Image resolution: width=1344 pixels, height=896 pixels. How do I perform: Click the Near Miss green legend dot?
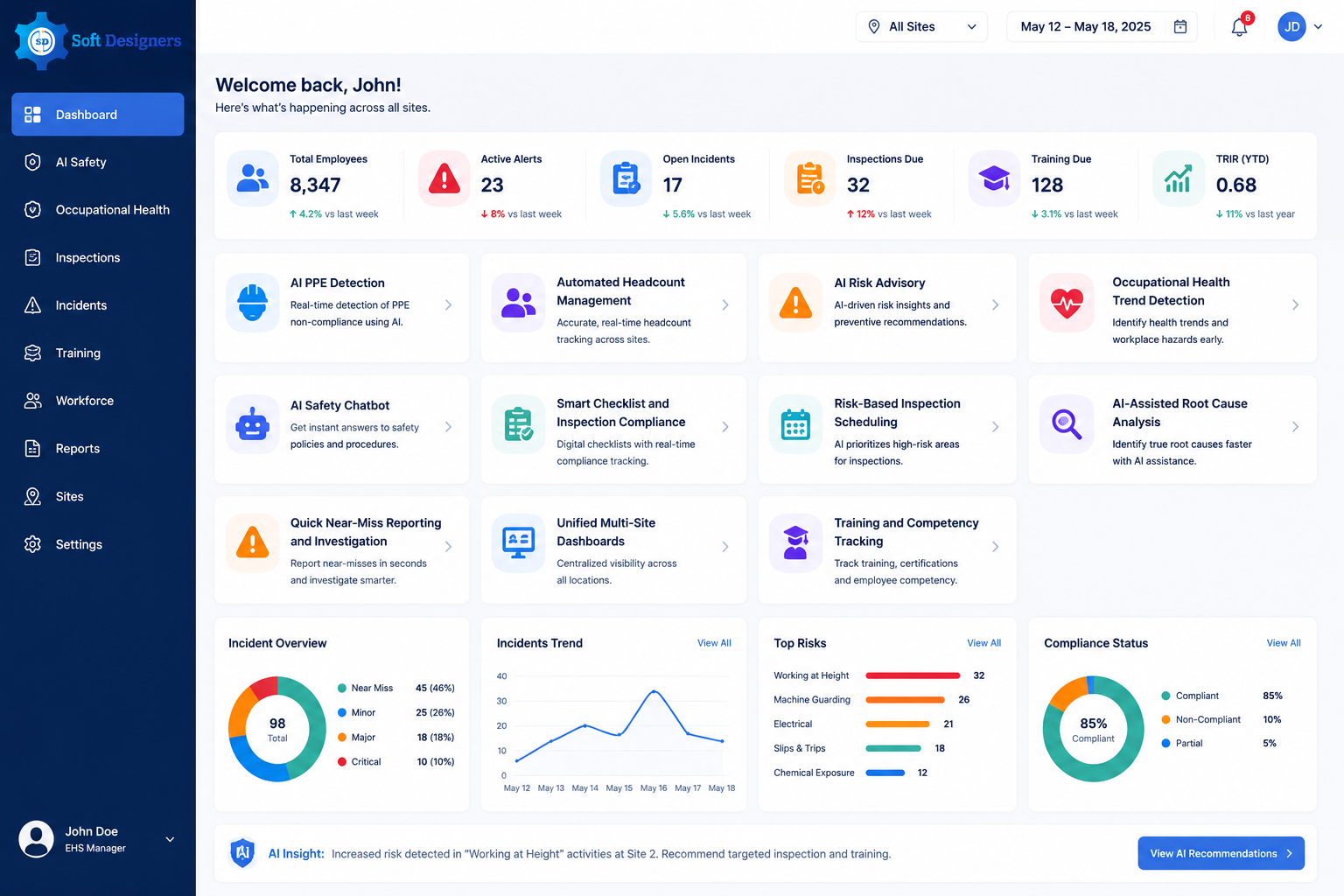342,688
